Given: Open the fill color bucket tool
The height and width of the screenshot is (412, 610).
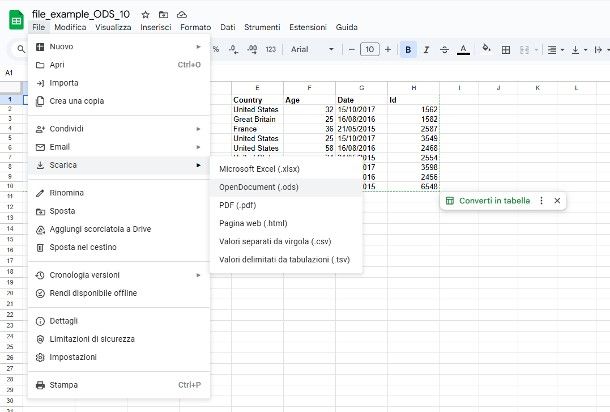Looking at the screenshot, I should coord(486,49).
